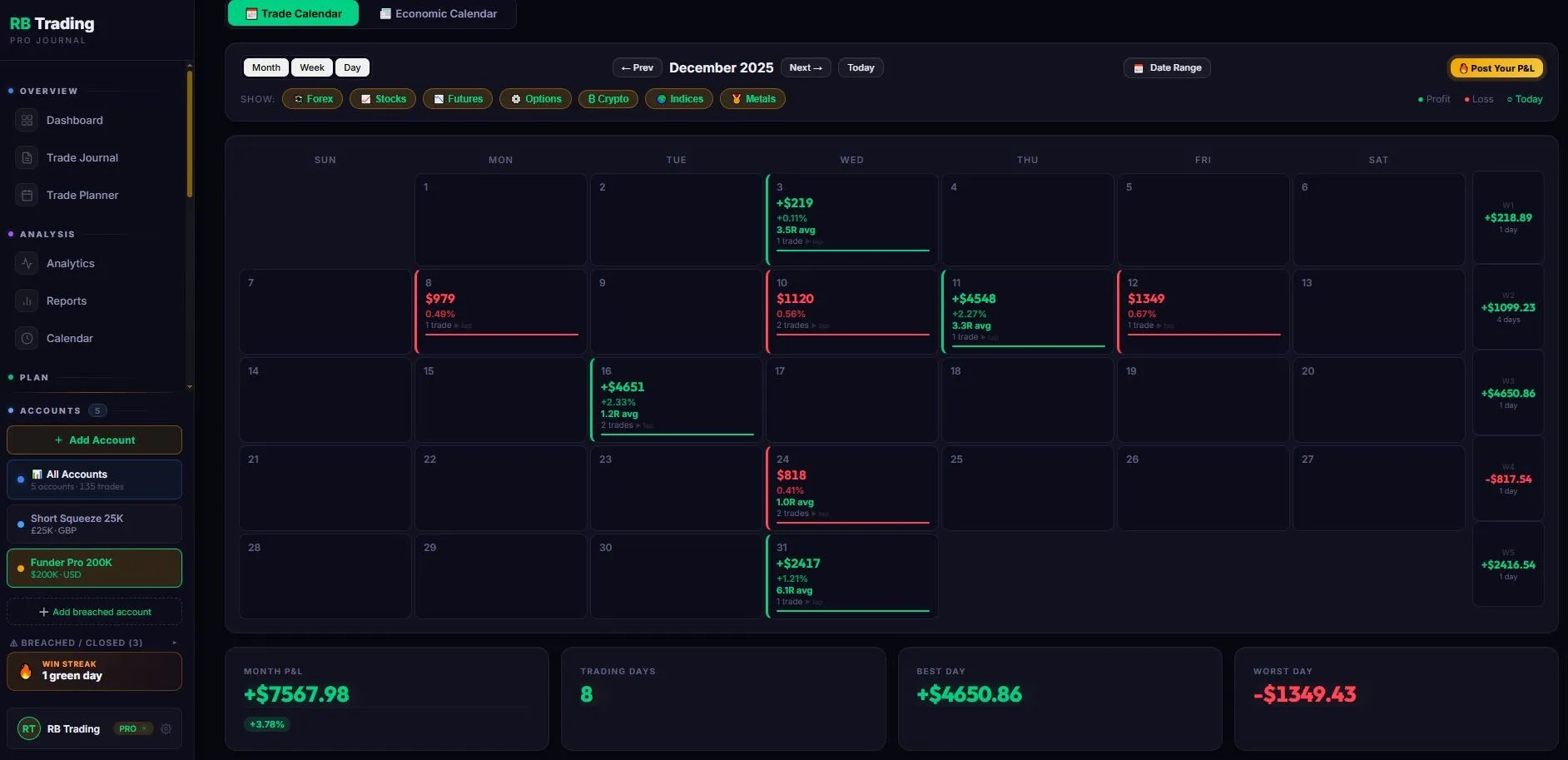
Task: Open Analytics pulse icon
Action: (27, 264)
